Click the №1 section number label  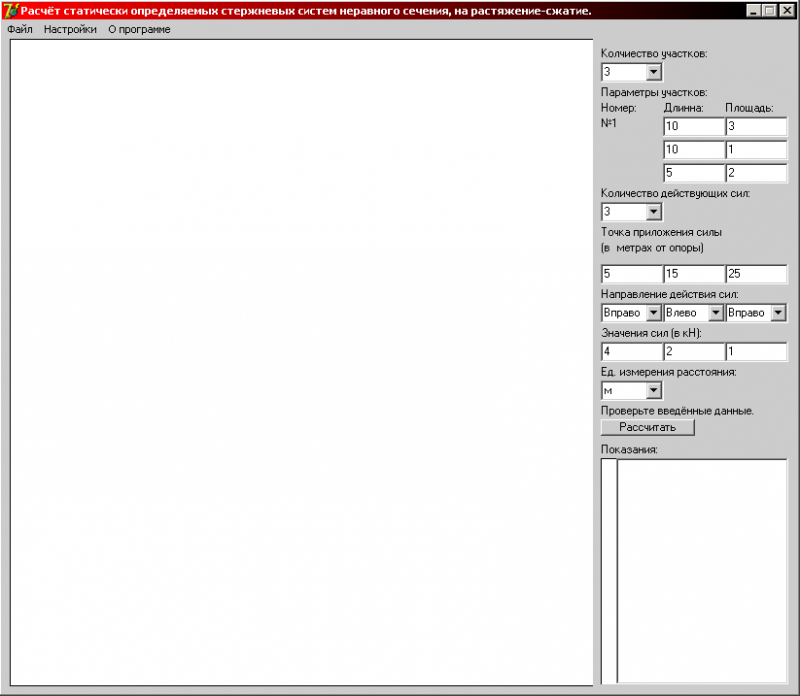(x=609, y=123)
